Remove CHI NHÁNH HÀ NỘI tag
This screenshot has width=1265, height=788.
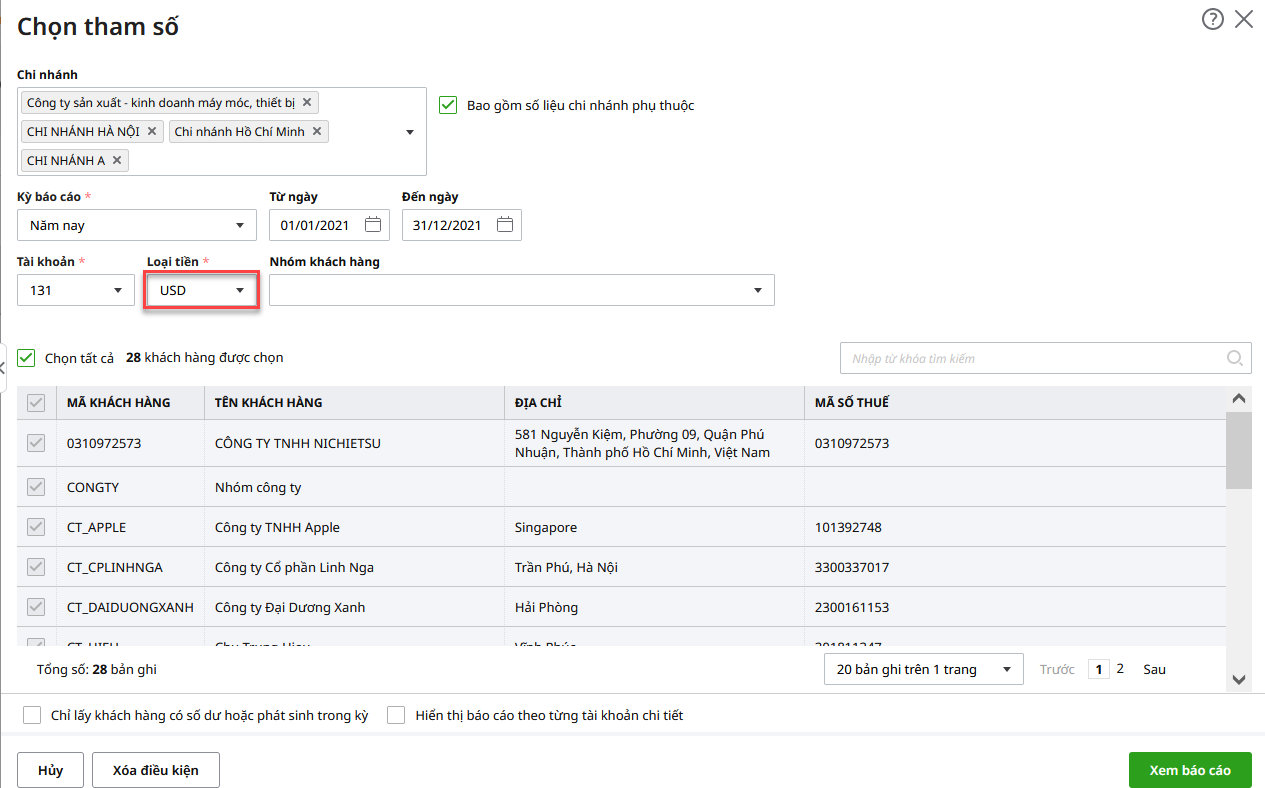(152, 131)
